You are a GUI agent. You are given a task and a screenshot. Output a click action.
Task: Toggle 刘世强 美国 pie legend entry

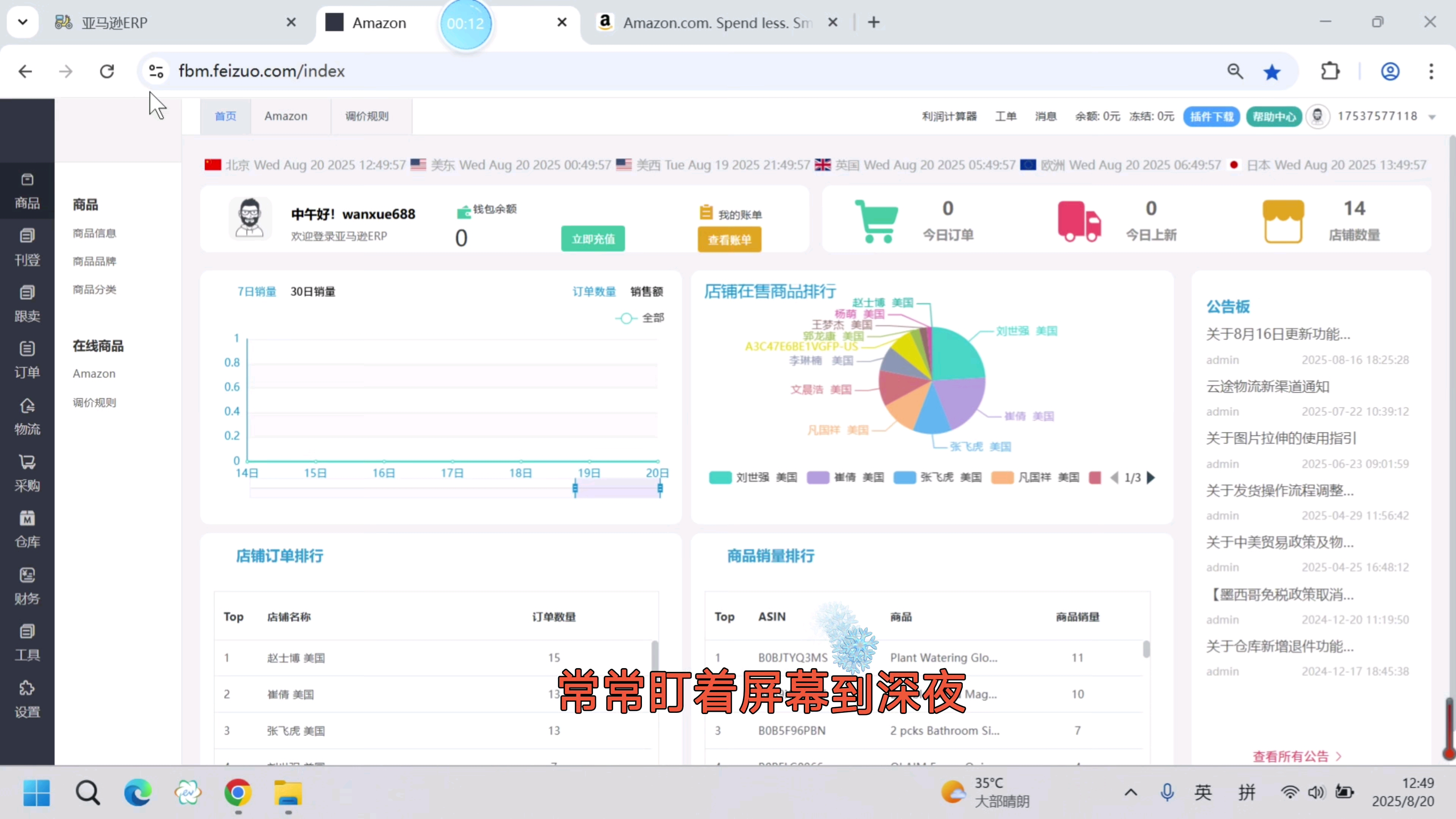click(x=753, y=478)
